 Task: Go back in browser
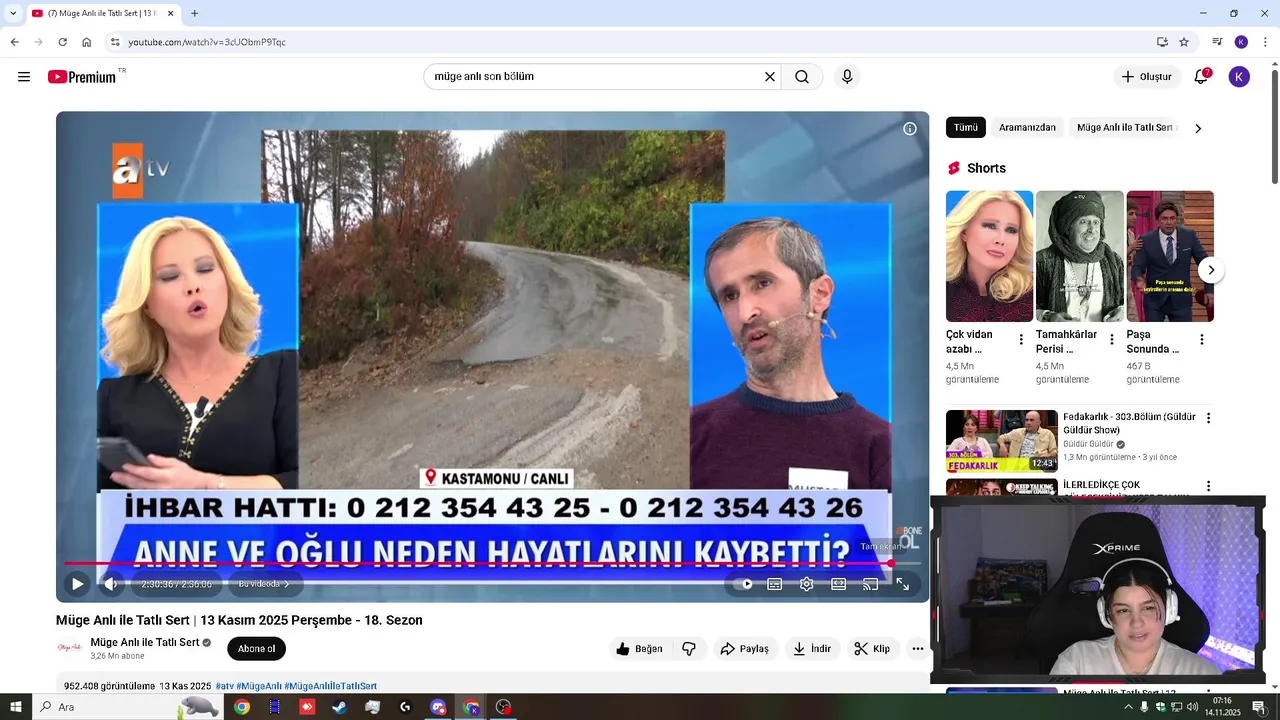click(14, 42)
